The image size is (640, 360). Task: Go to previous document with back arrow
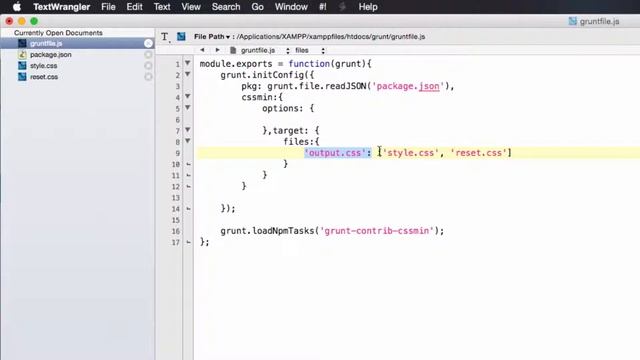pyautogui.click(x=202, y=50)
